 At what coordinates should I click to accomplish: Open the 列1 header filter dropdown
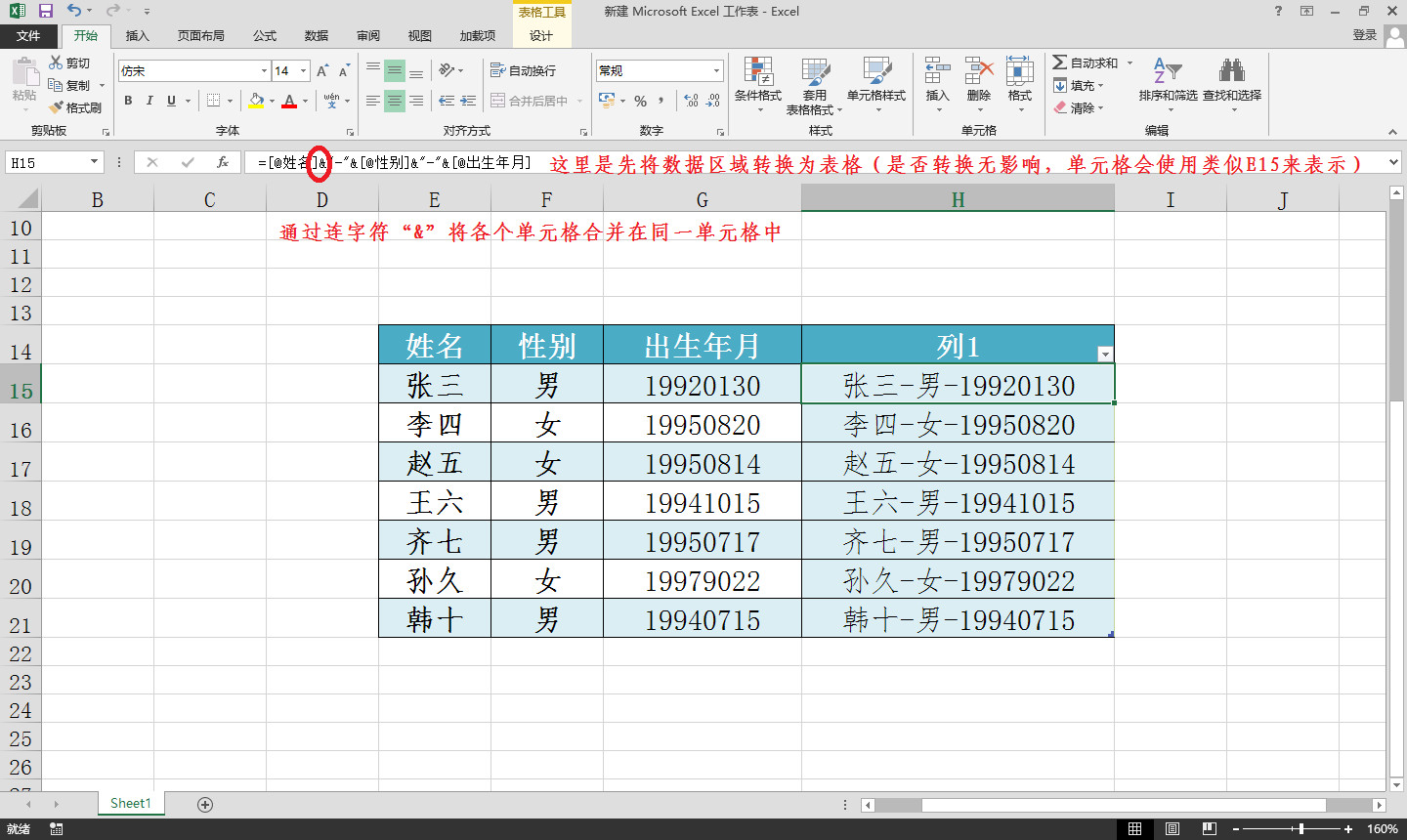[1105, 354]
